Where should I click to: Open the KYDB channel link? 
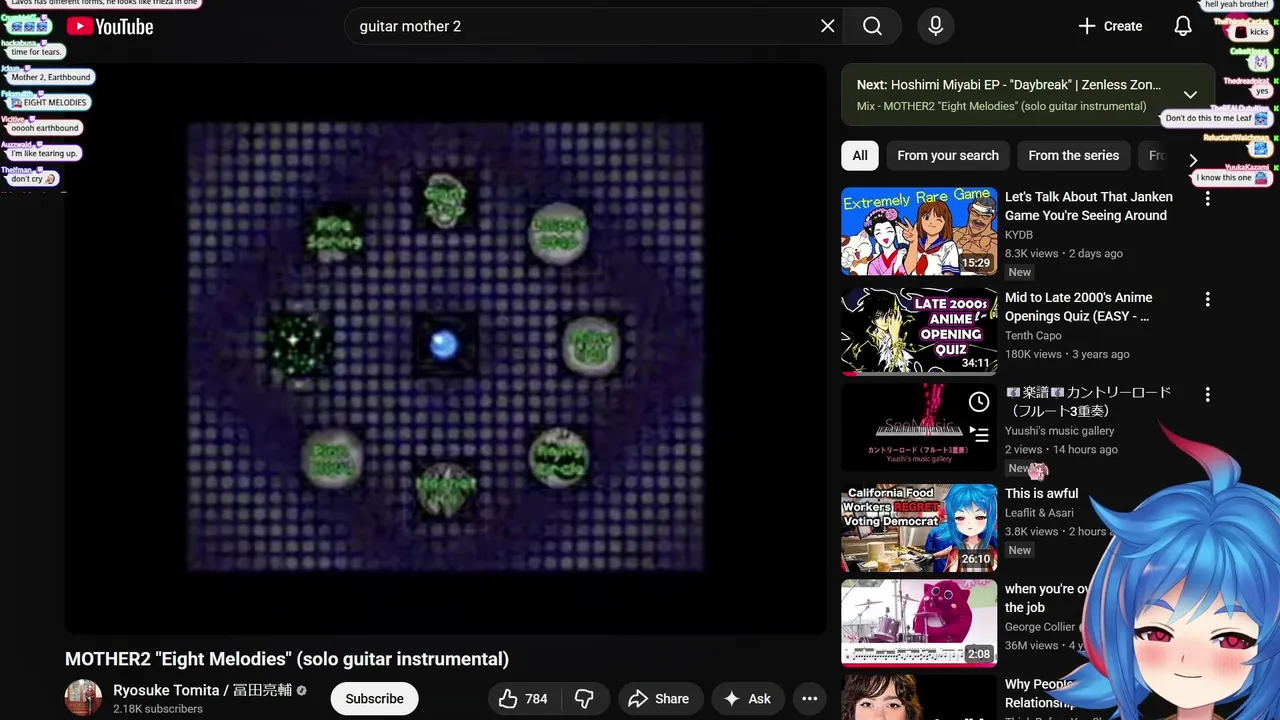[x=1019, y=235]
